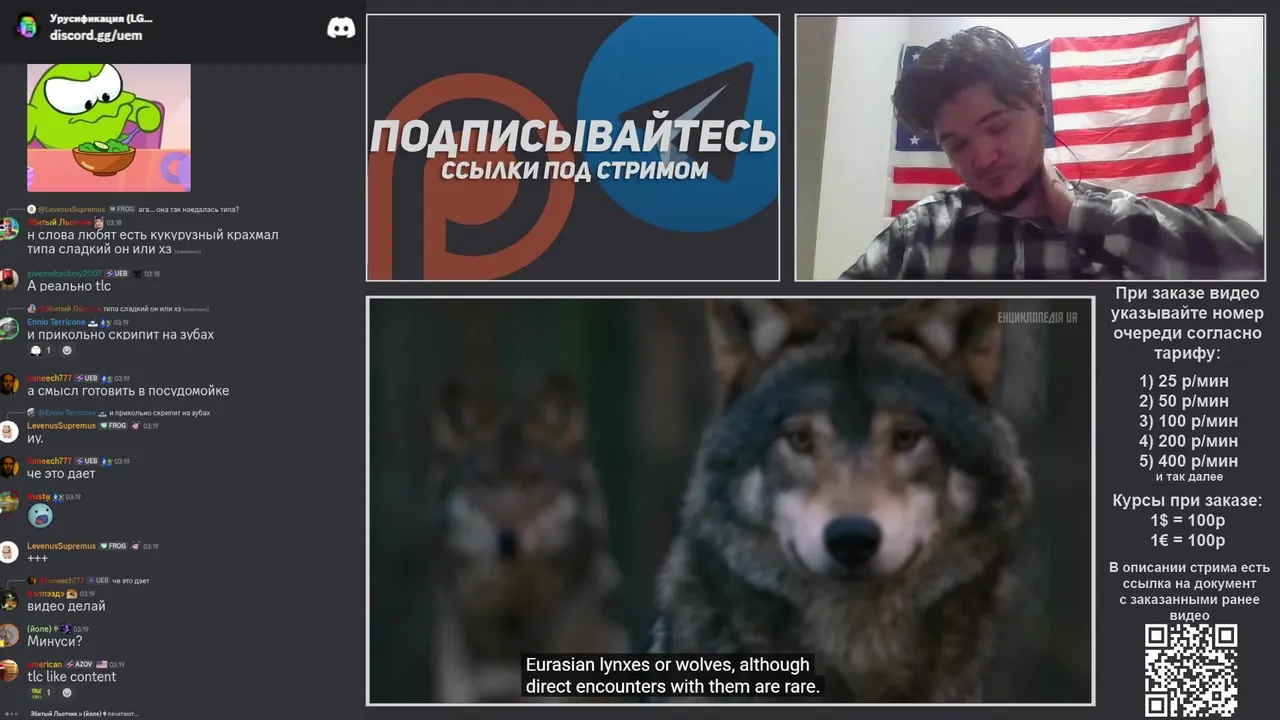Click the 'А реально tlc' message
This screenshot has width=1280, height=720.
[69, 286]
